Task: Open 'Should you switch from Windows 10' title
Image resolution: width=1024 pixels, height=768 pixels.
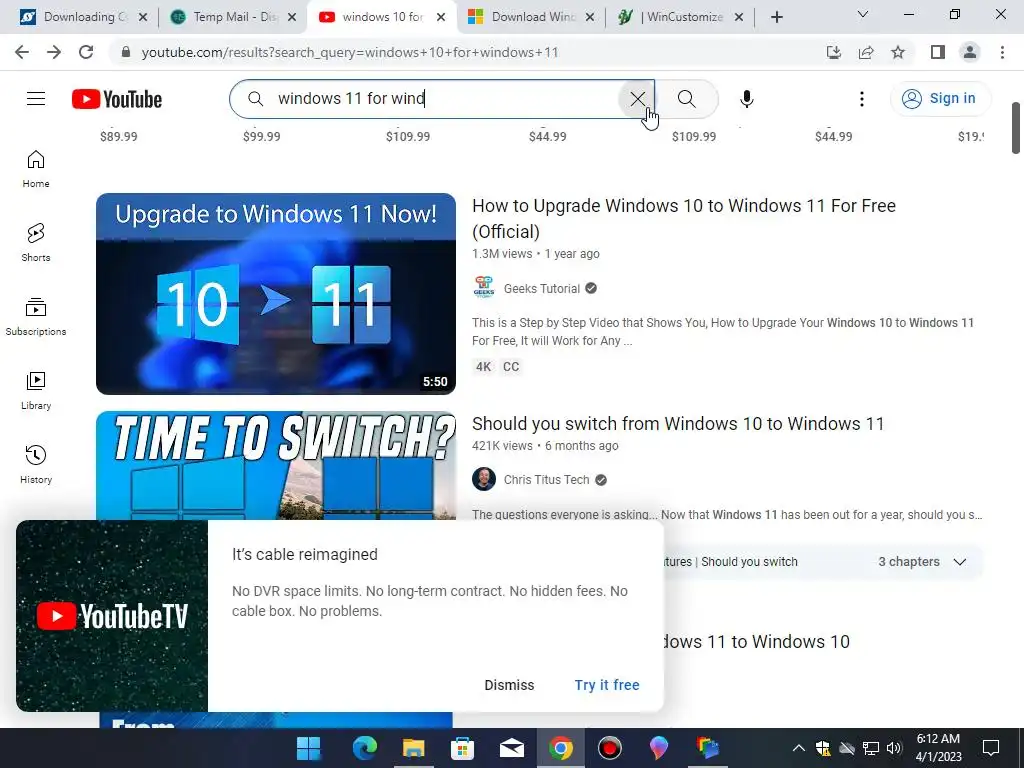Action: coord(678,424)
